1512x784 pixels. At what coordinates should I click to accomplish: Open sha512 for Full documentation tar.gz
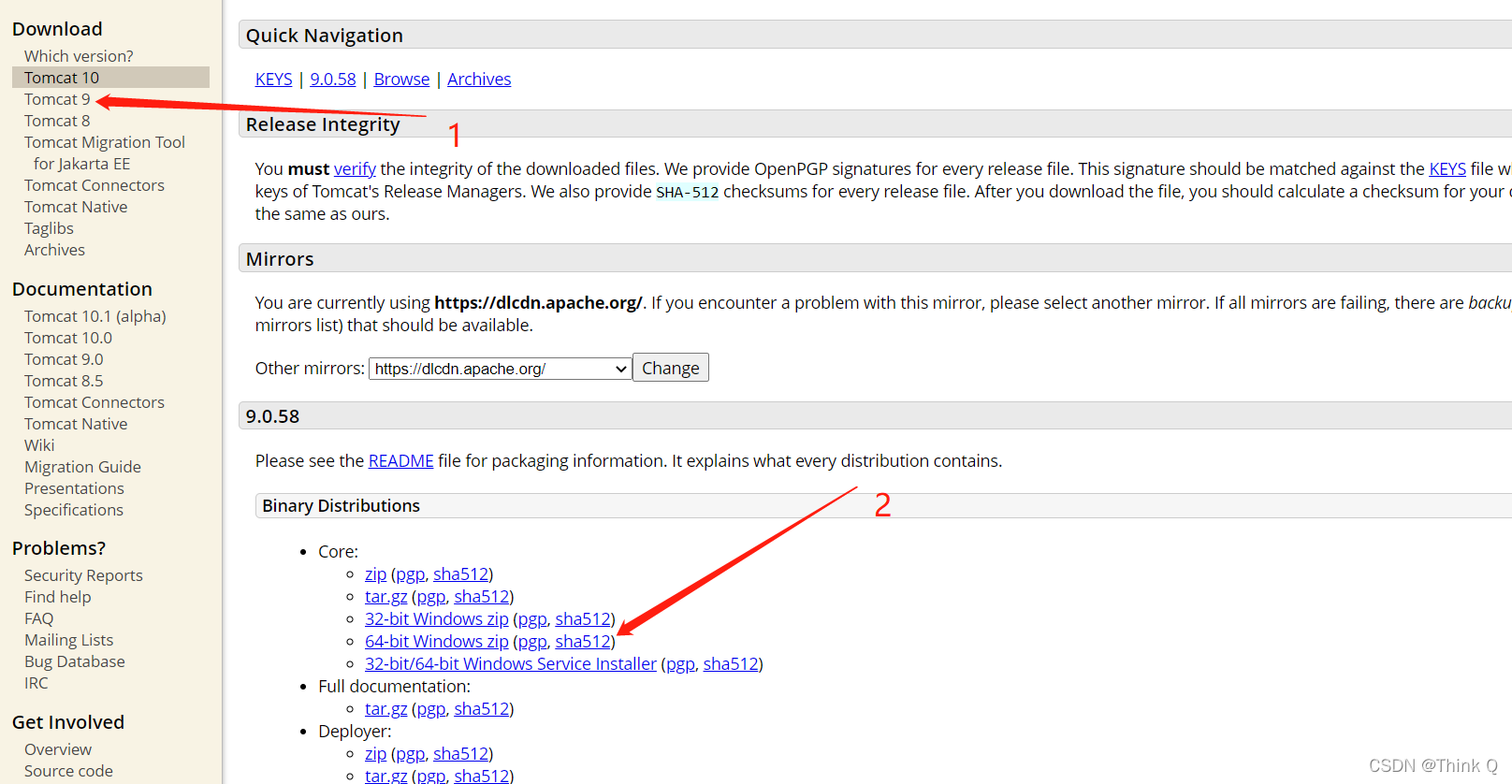click(482, 709)
